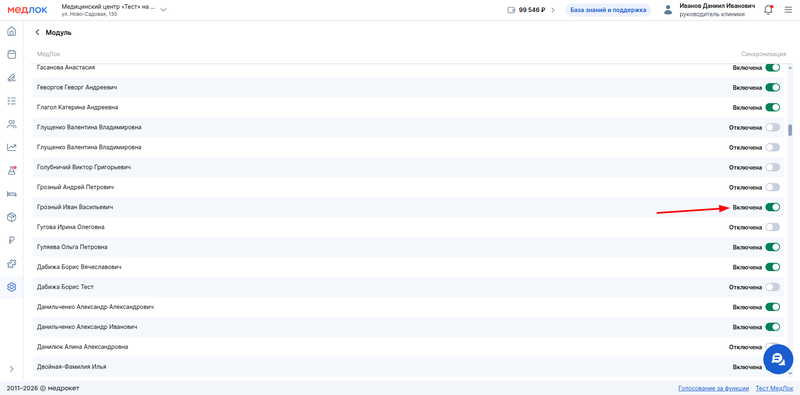
Task: Go back using the arrow beside Модуль
Action: (x=37, y=33)
